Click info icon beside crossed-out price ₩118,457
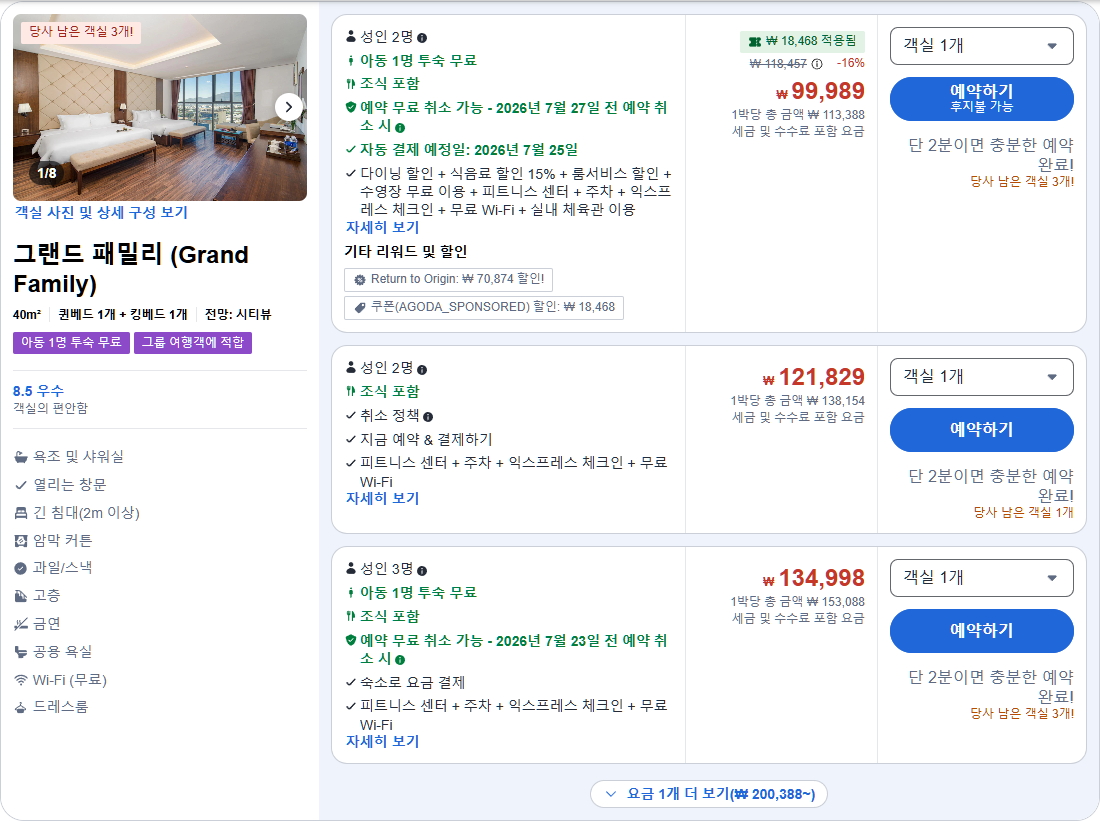 click(x=817, y=64)
